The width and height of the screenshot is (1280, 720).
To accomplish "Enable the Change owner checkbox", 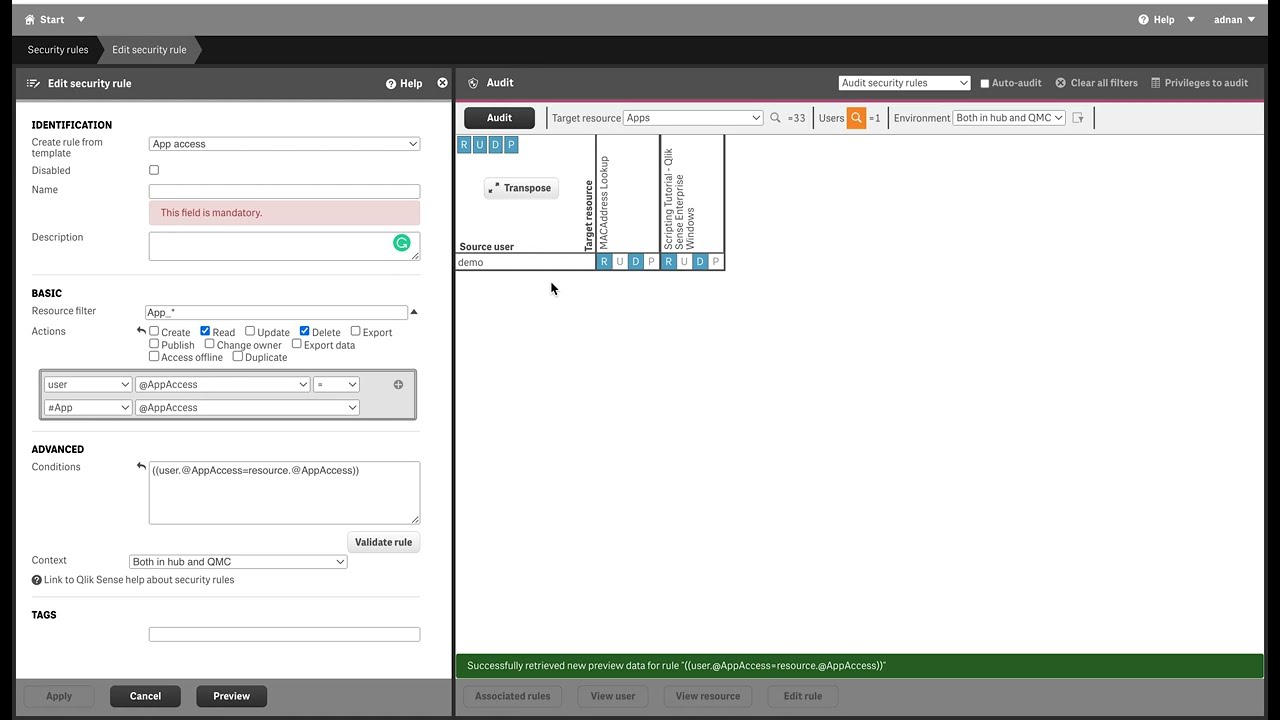I will tap(210, 344).
